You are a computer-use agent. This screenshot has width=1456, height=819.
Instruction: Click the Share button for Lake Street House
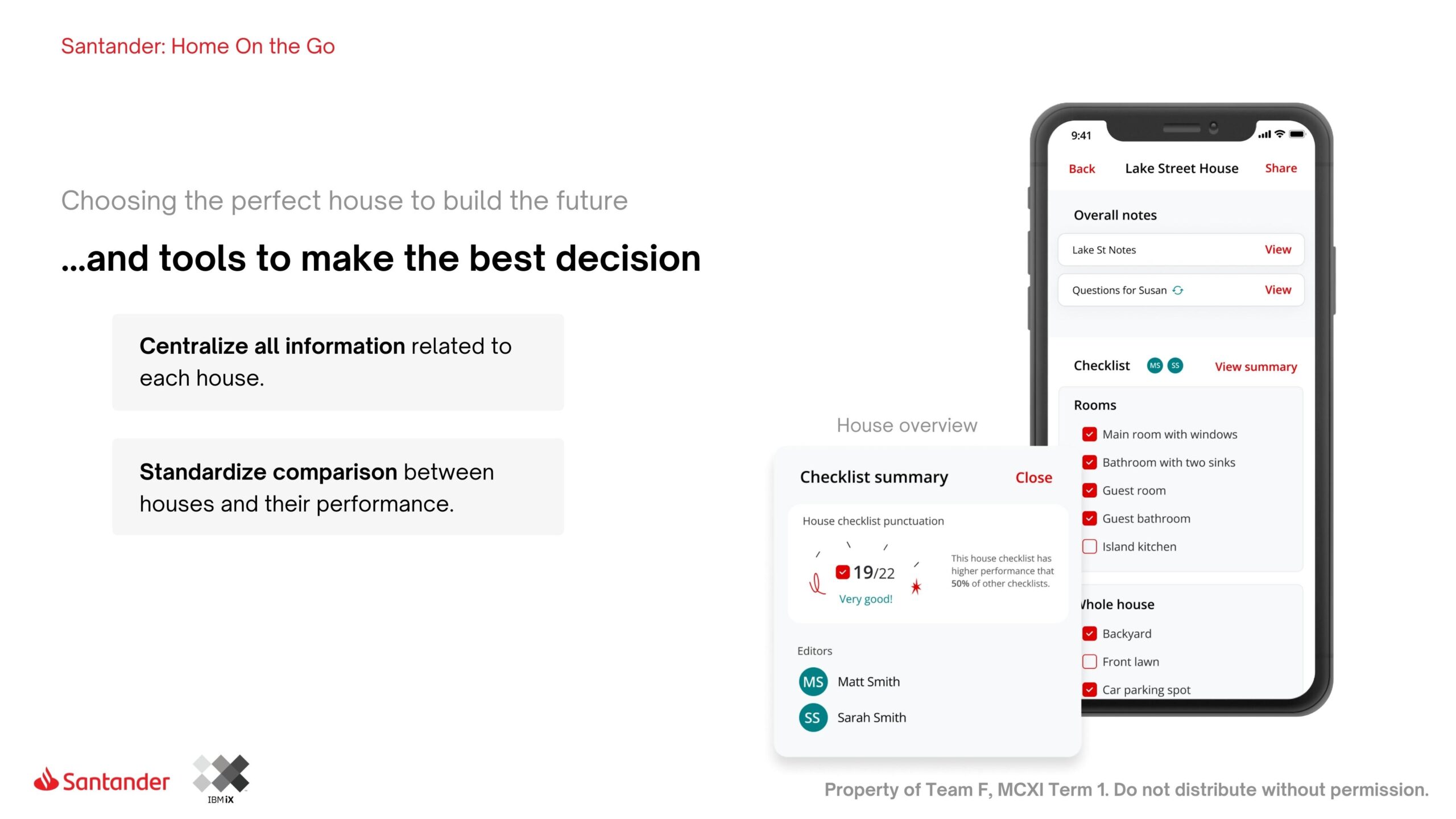pyautogui.click(x=1281, y=167)
